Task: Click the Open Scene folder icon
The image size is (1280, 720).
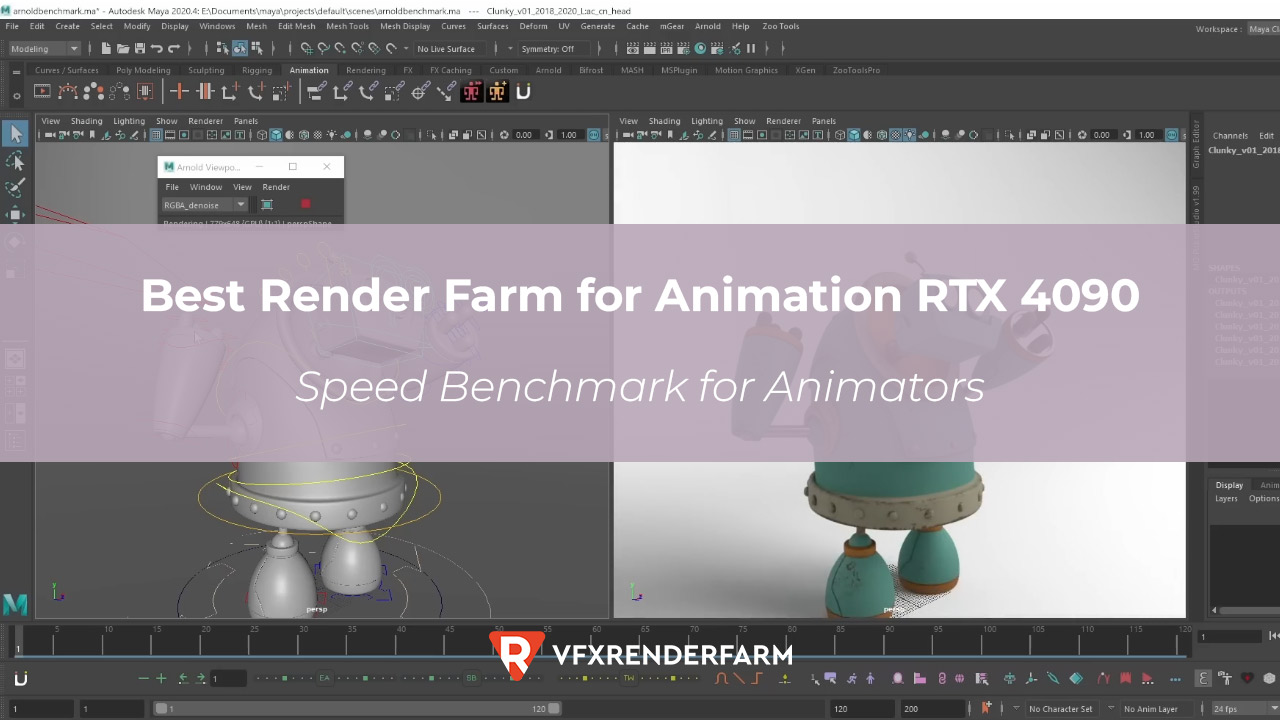Action: (x=123, y=48)
